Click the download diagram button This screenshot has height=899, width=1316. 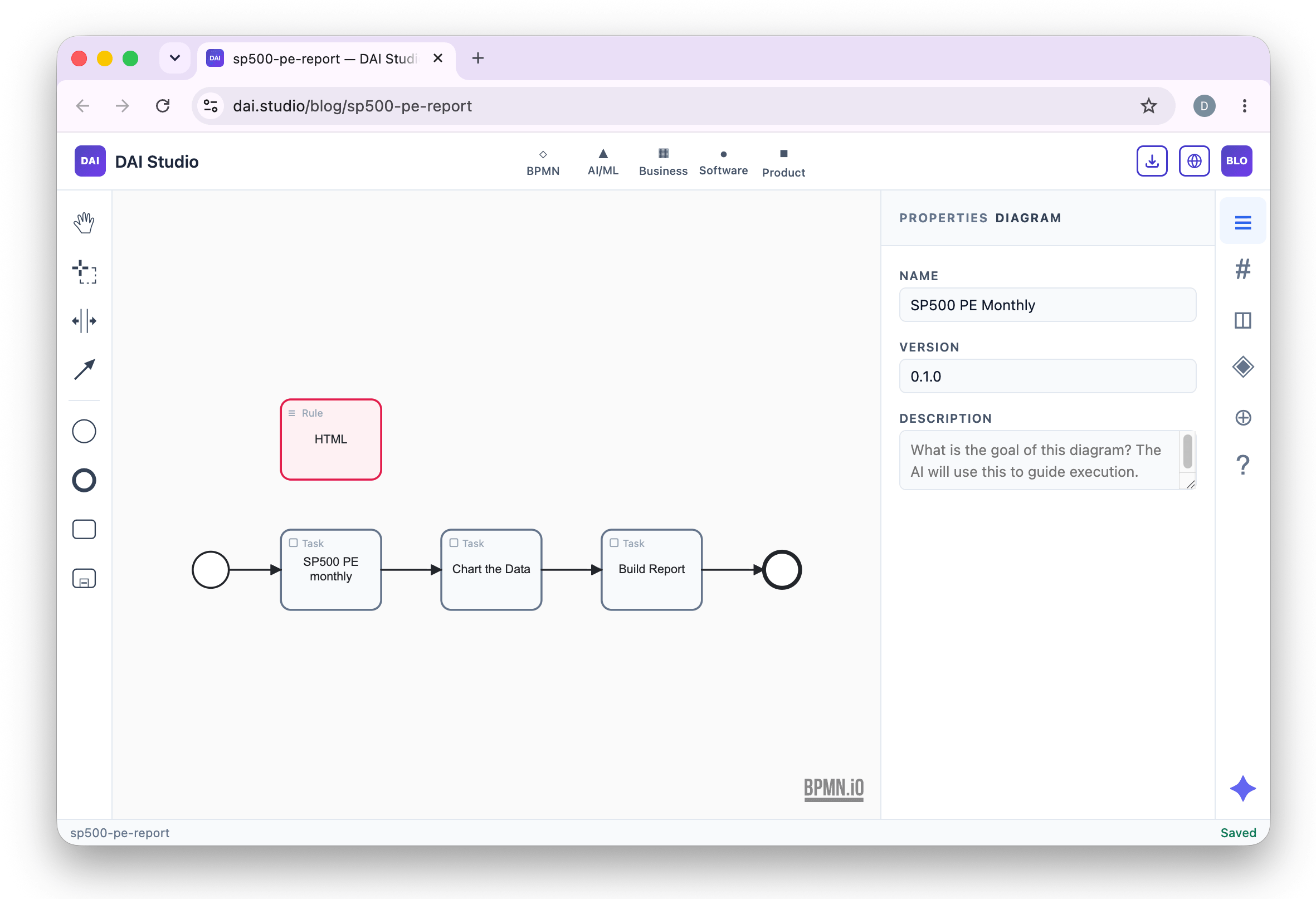[1151, 161]
